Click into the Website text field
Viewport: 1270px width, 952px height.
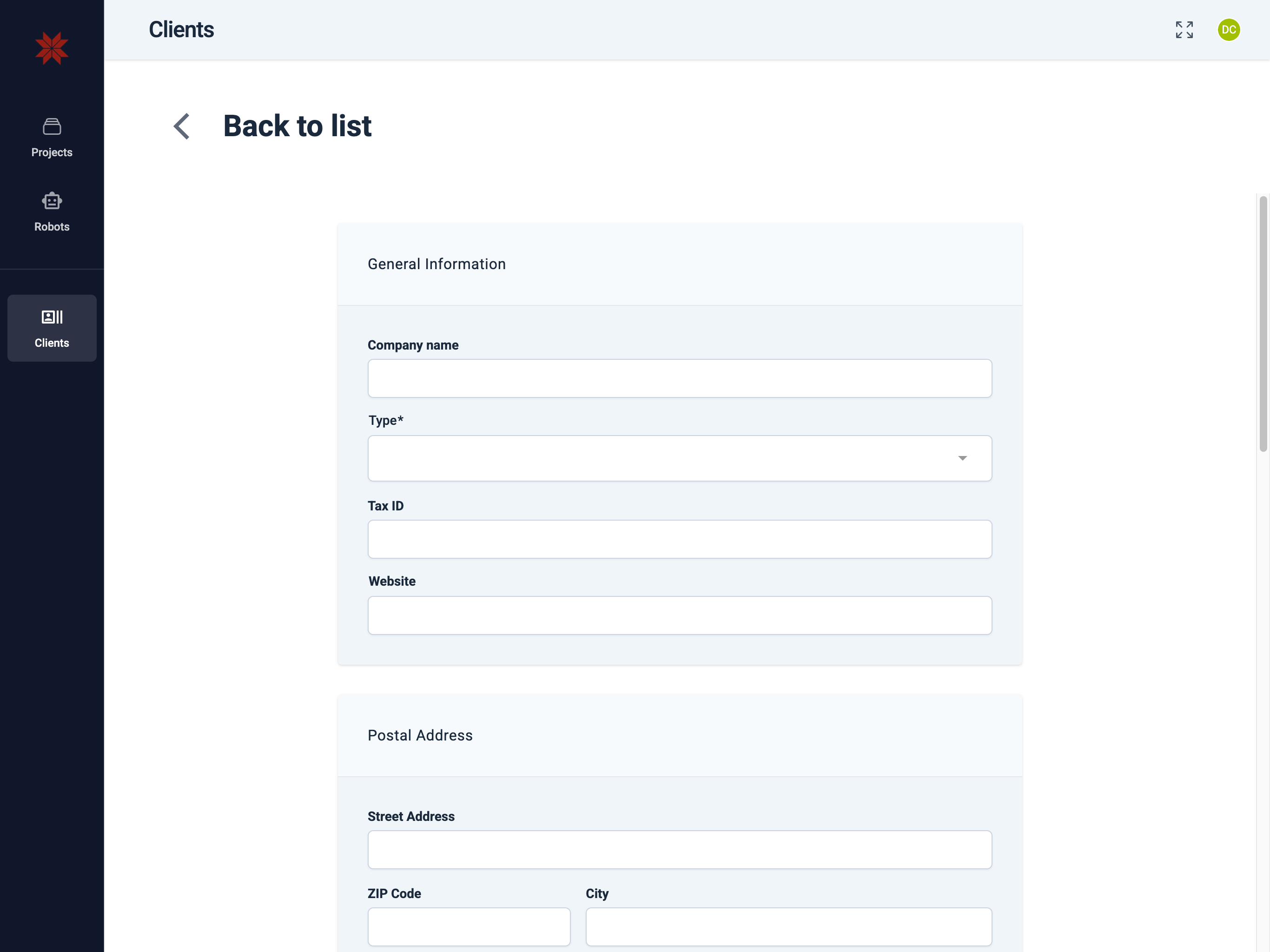(x=680, y=615)
